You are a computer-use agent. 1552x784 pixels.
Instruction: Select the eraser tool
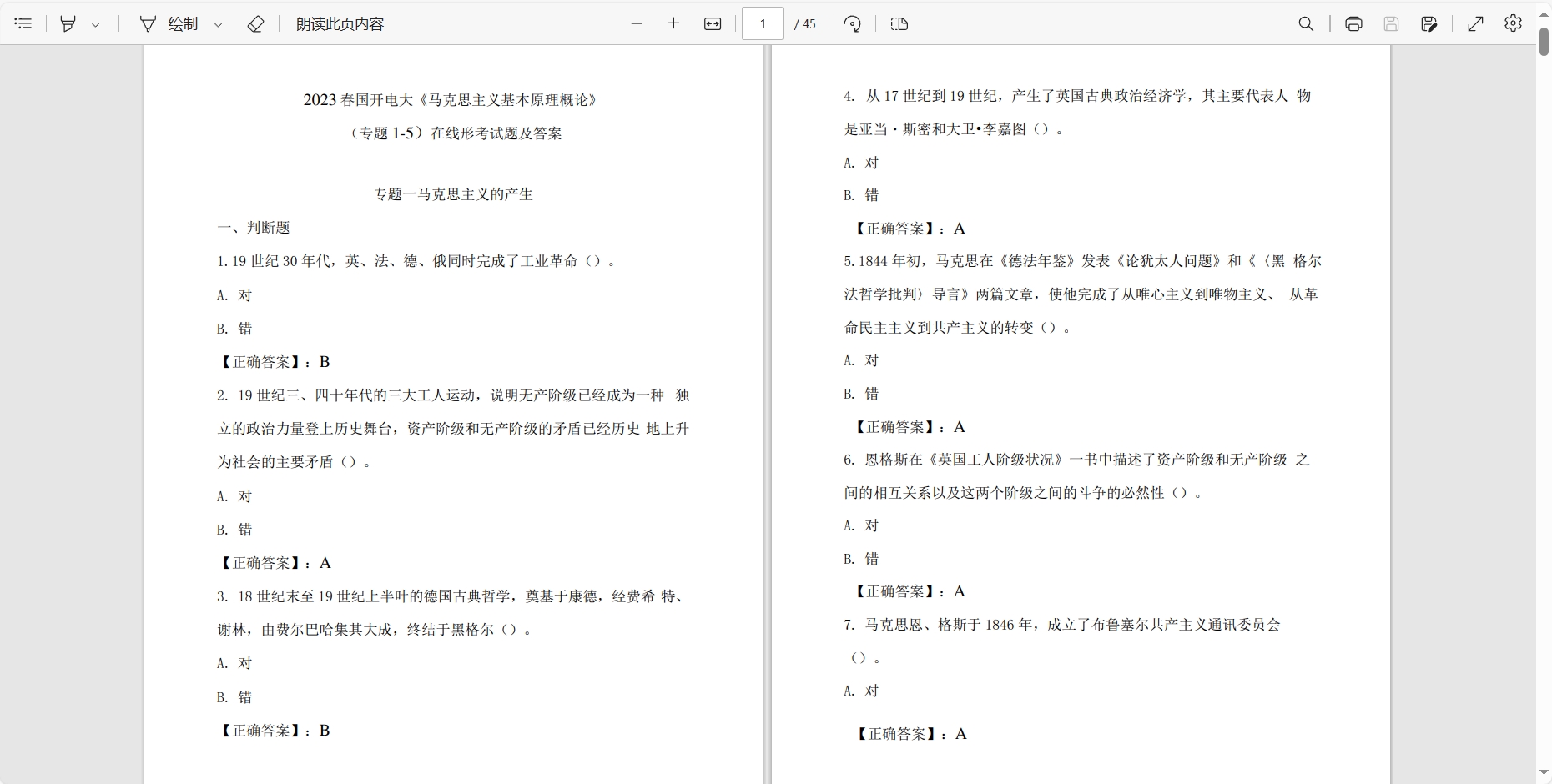click(x=255, y=23)
